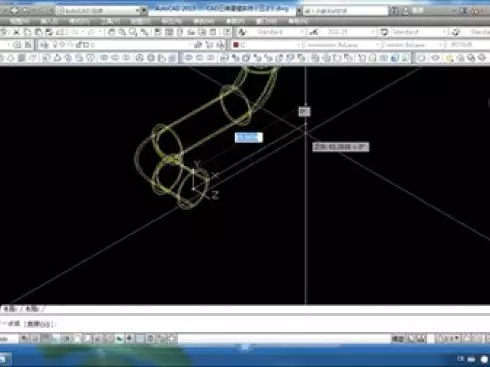Image resolution: width=490 pixels, height=367 pixels.
Task: Expand the workspace selector dropdown at top
Action: click(x=138, y=11)
